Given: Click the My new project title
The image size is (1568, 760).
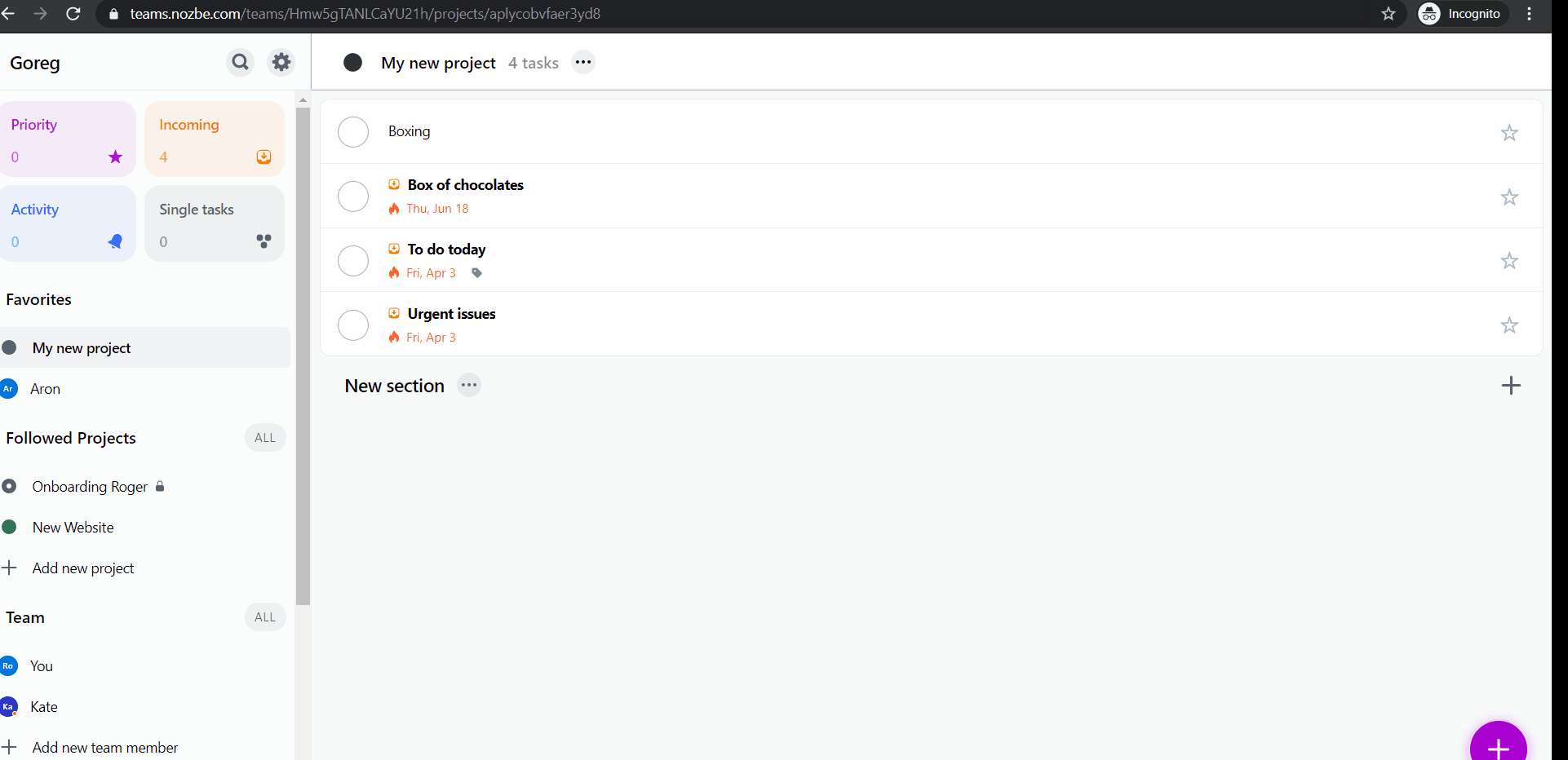Looking at the screenshot, I should click(438, 63).
